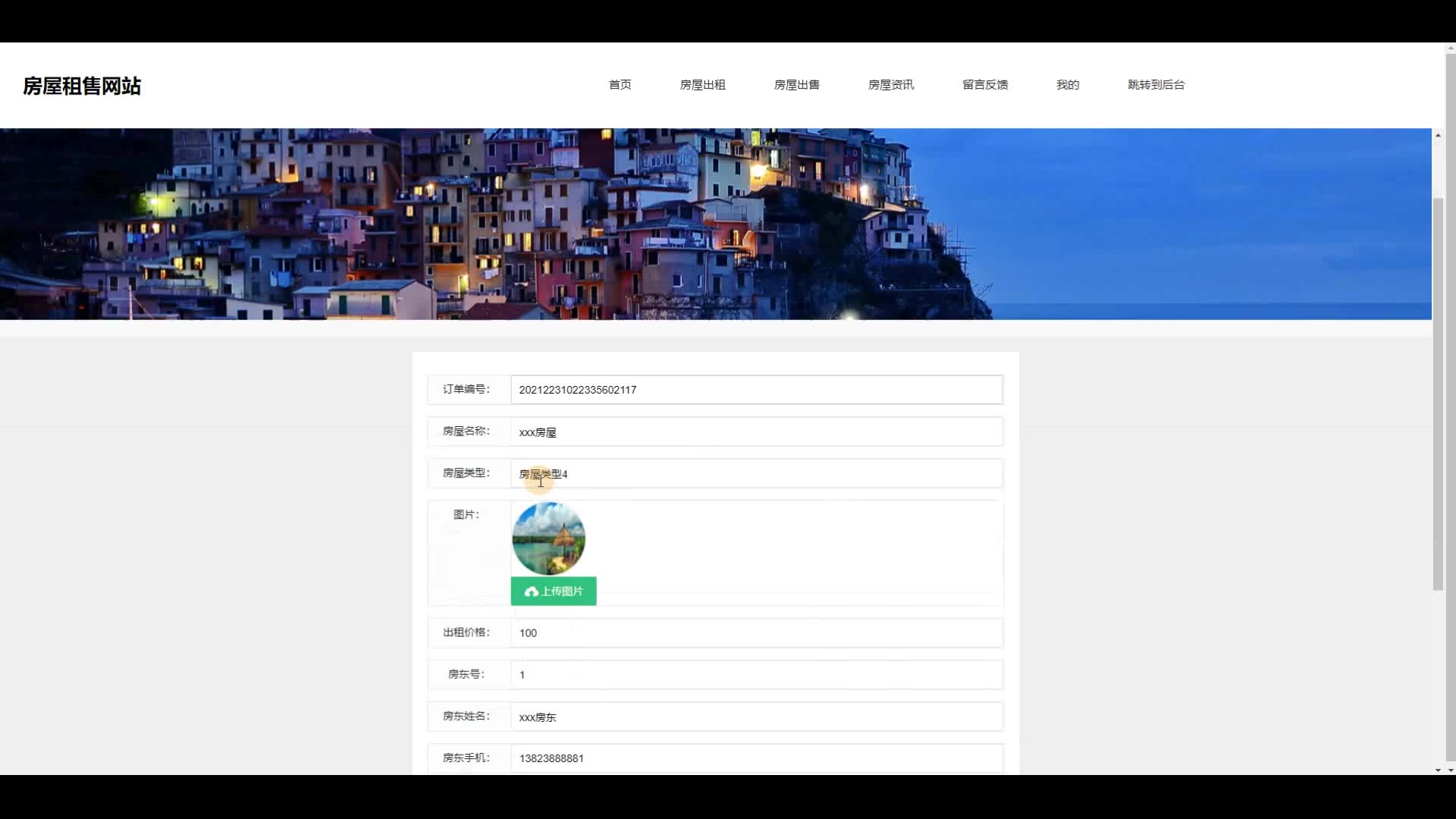Click the round house photo thumbnail
This screenshot has width=1456, height=819.
[548, 538]
